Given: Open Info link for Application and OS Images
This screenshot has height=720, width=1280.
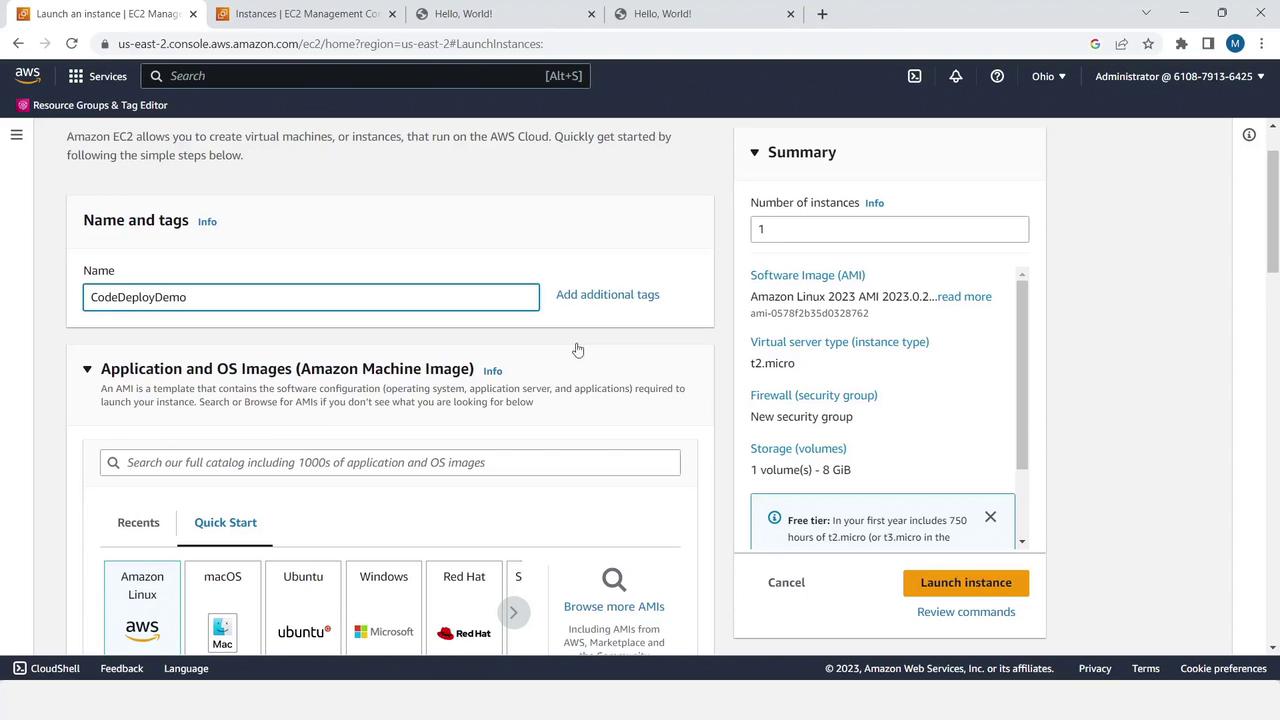Looking at the screenshot, I should pyautogui.click(x=493, y=371).
